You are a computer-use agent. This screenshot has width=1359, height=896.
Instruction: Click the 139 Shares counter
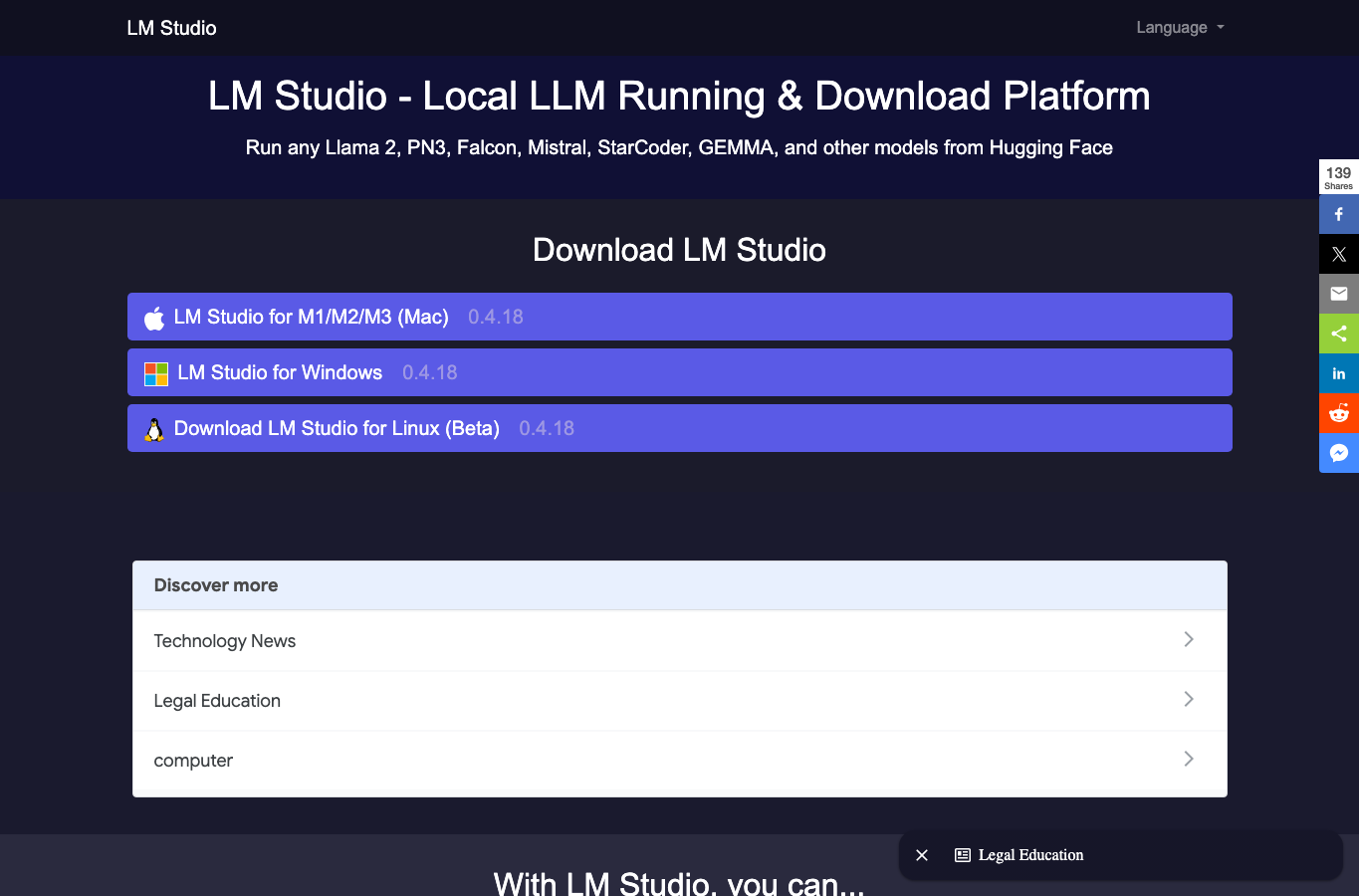(1339, 177)
